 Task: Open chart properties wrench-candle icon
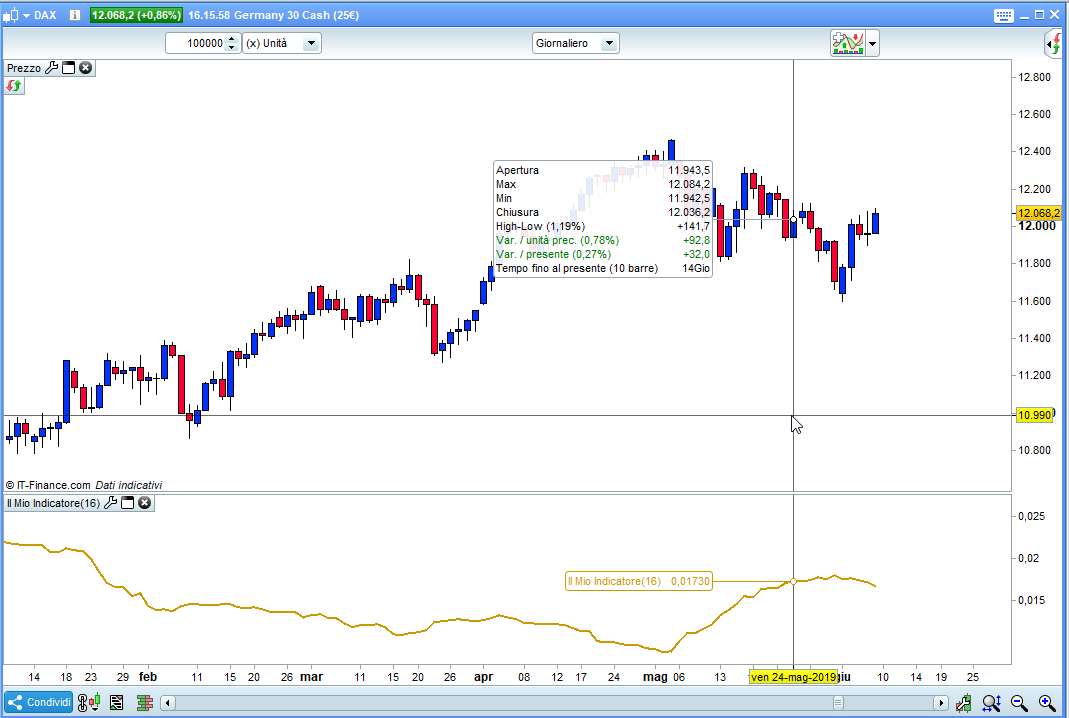pos(963,702)
